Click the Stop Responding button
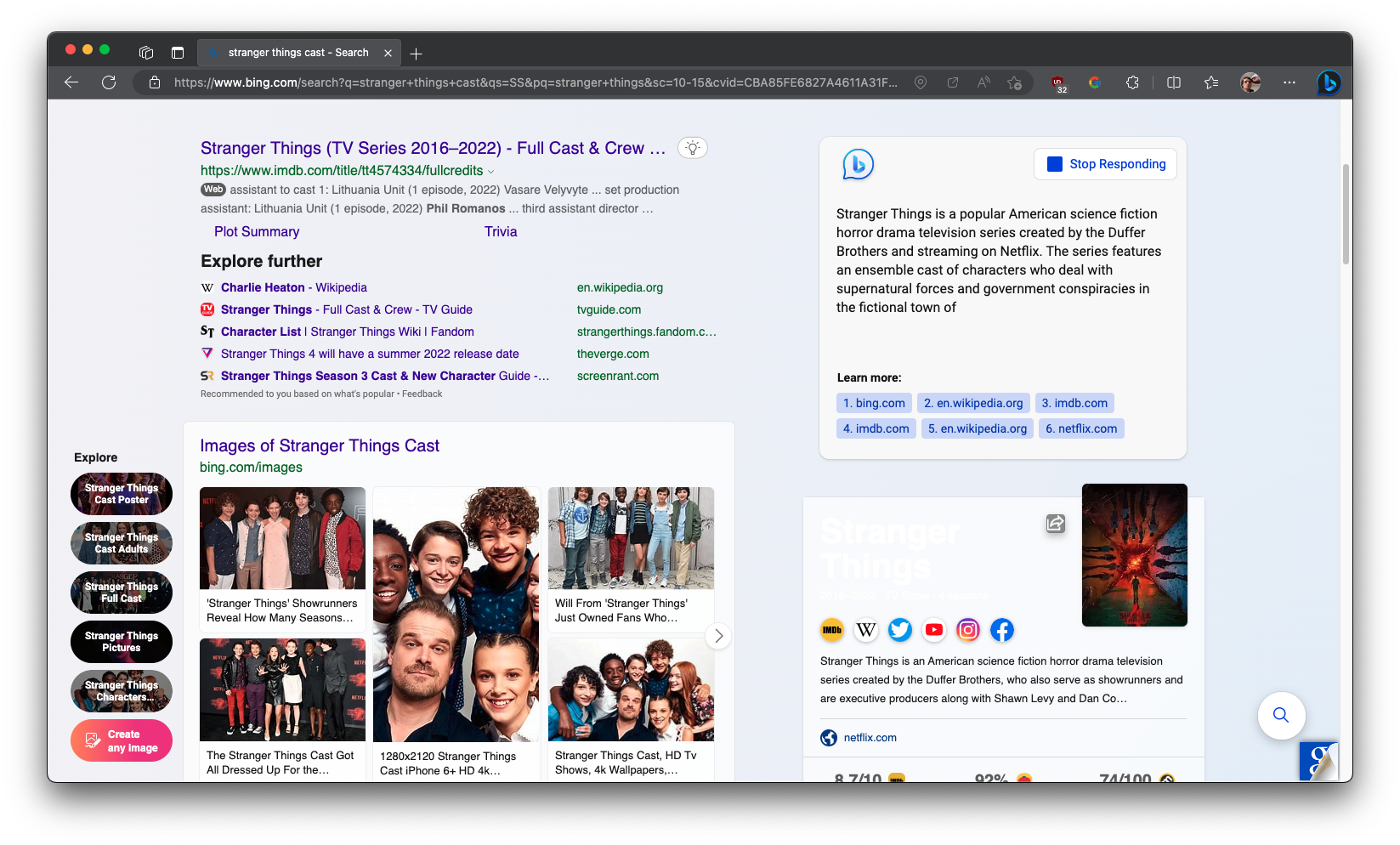This screenshot has height=845, width=1400. coord(1104,163)
